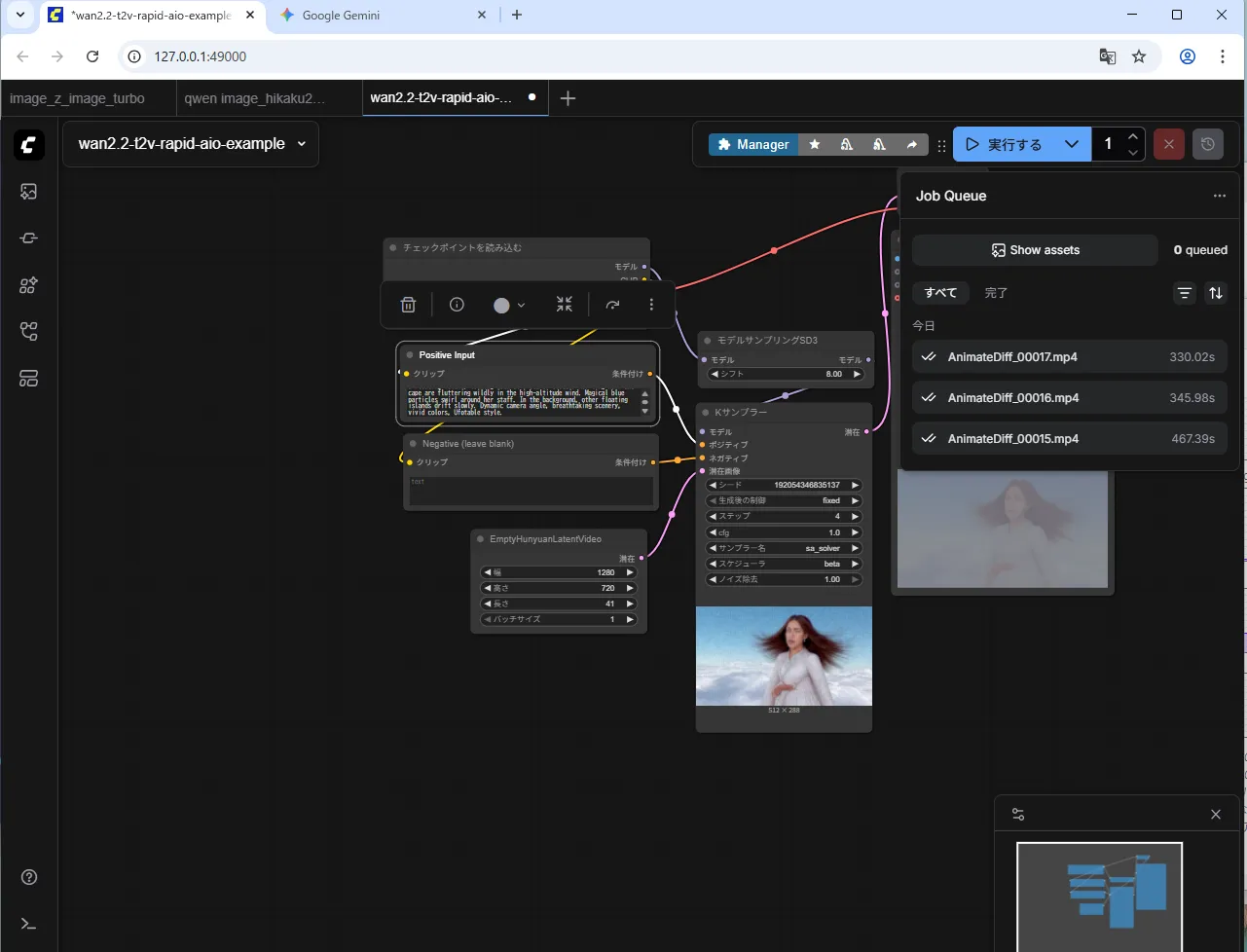Viewport: 1247px width, 952px height.
Task: Click the Show assets button
Action: pos(1035,250)
